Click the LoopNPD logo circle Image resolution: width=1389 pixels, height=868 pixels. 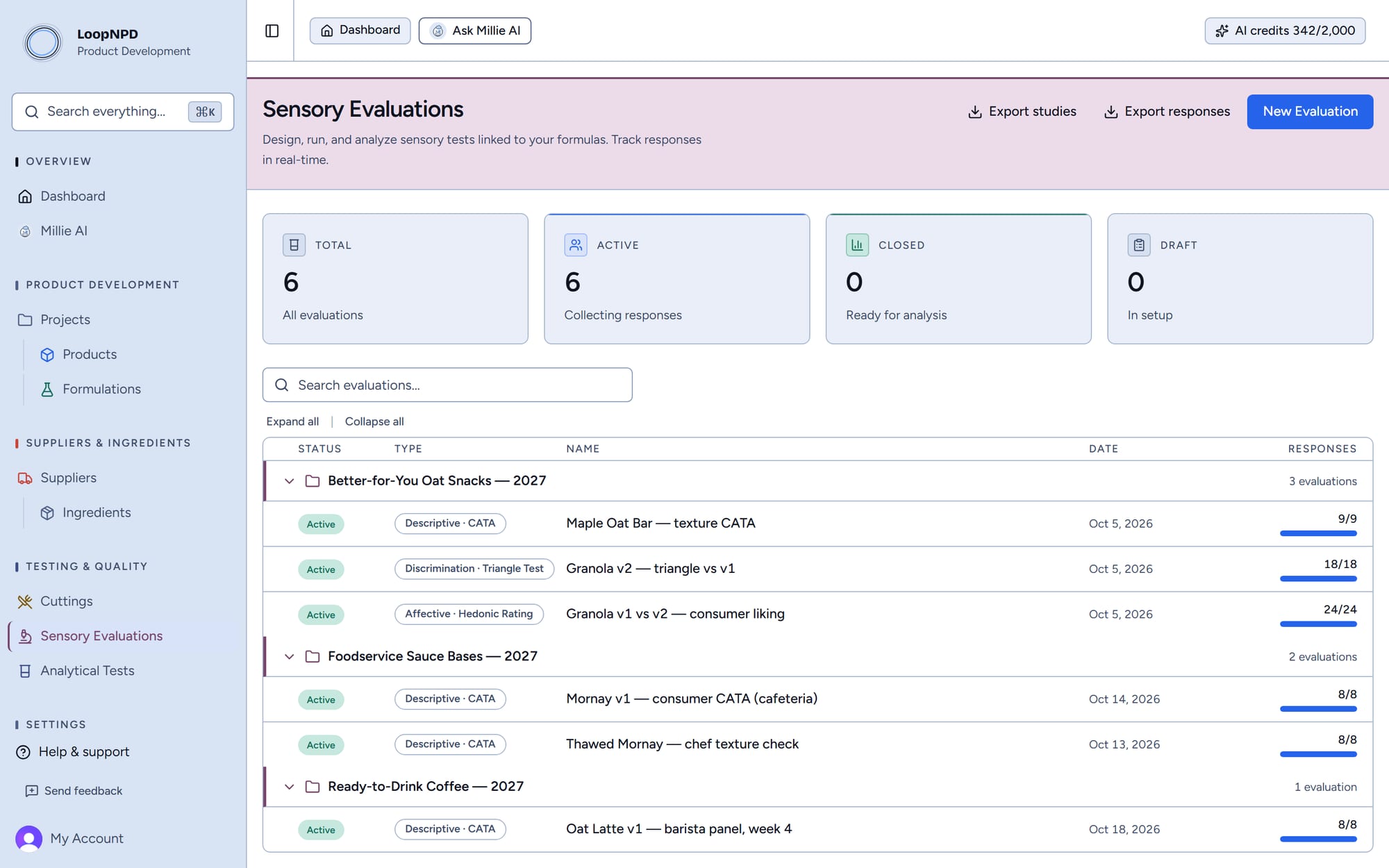click(x=43, y=42)
